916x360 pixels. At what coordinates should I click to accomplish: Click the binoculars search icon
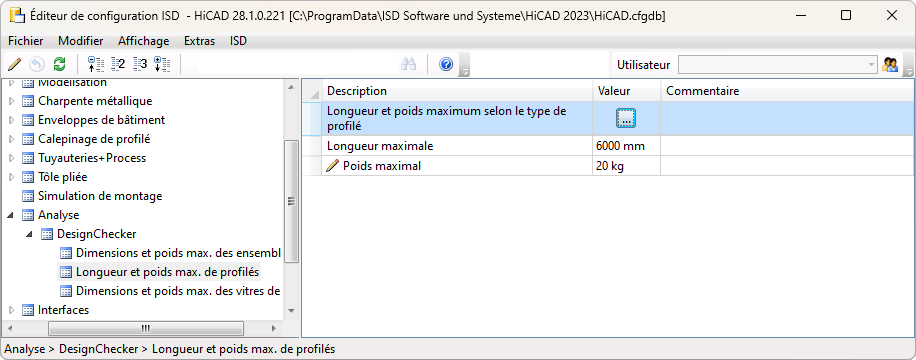pos(408,64)
